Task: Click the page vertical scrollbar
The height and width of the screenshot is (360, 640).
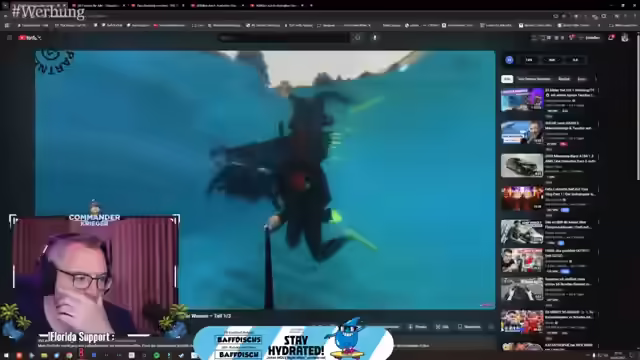Action: pyautogui.click(x=638, y=114)
